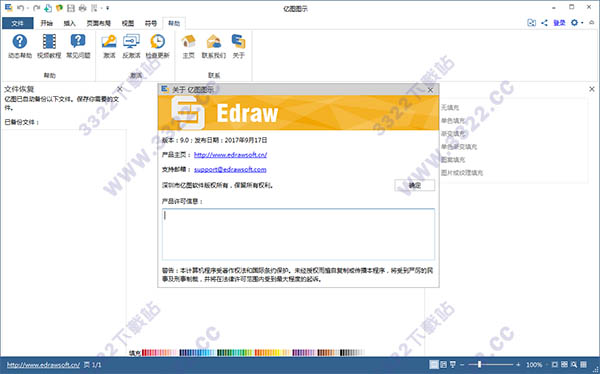Select the 帮助 help tab
The image size is (600, 374).
tap(174, 23)
